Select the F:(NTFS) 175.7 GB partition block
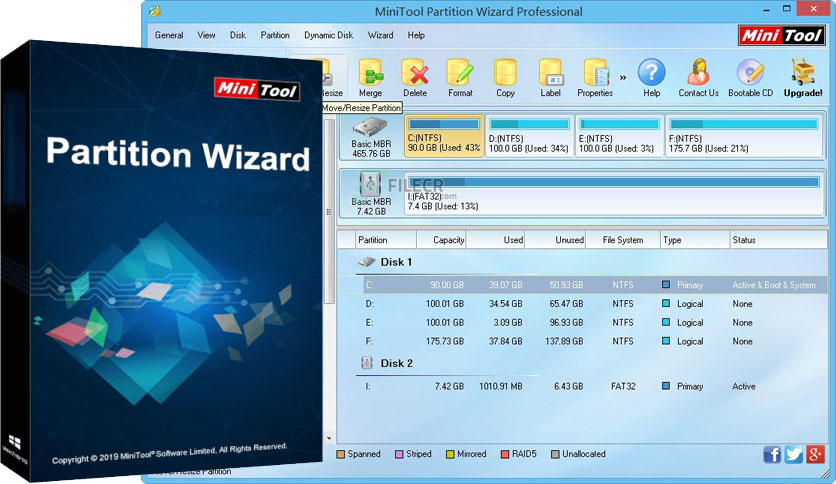This screenshot has width=836, height=484. 744,136
